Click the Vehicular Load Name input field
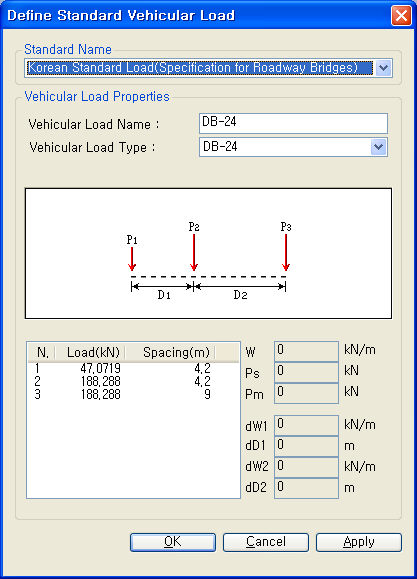Viewport: 417px width, 579px height. click(293, 123)
